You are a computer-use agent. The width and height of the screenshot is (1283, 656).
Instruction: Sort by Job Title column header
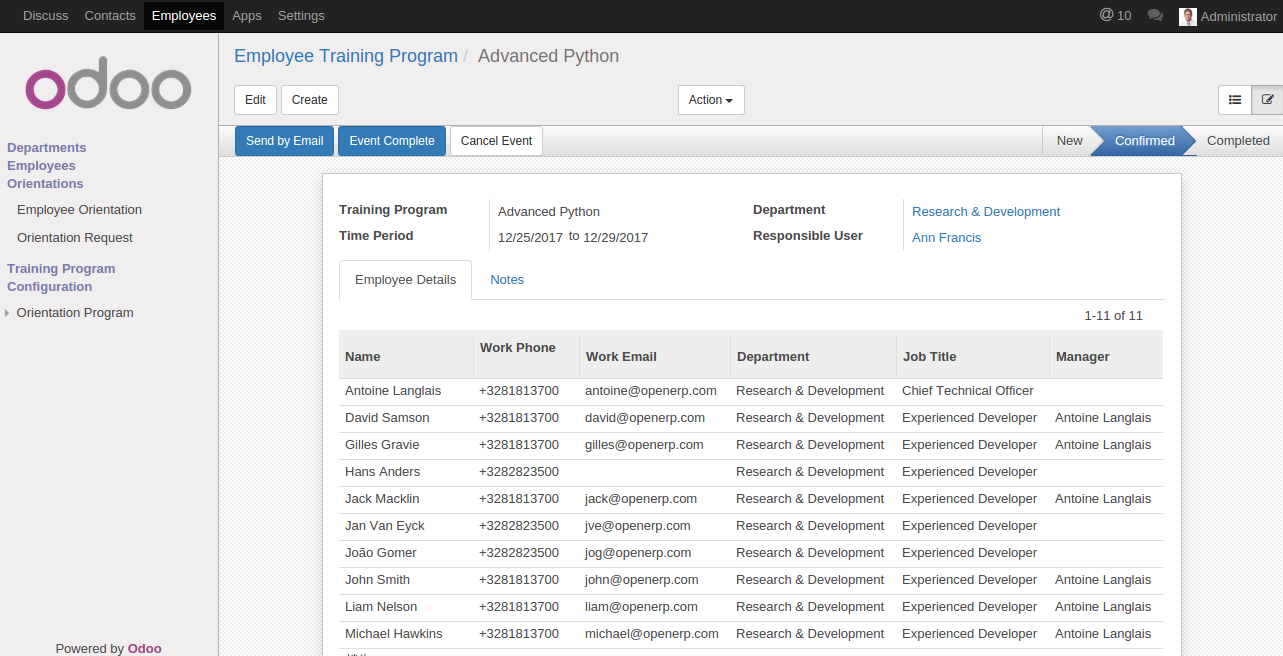pyautogui.click(x=973, y=355)
